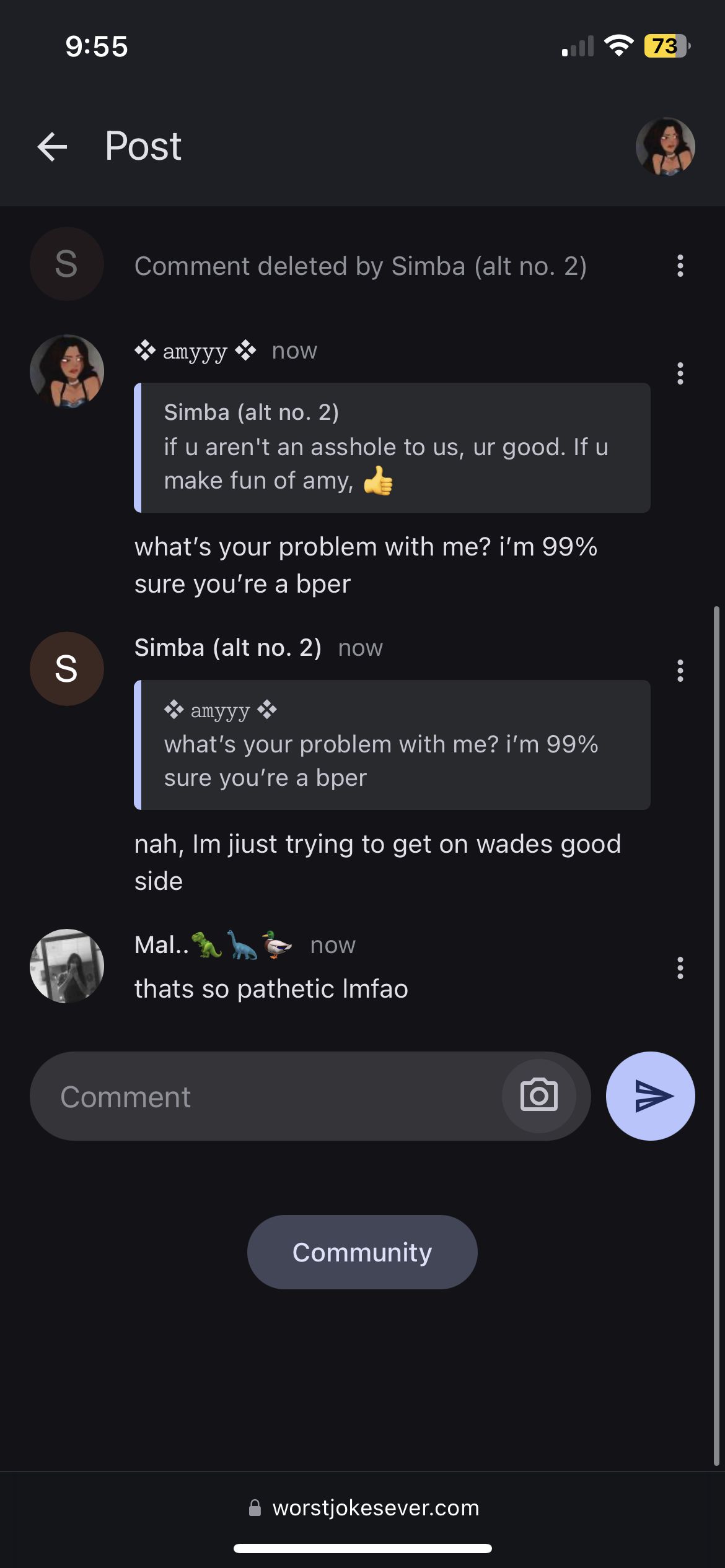Viewport: 725px width, 1568px height.
Task: Click the amyyy username on her comment
Action: click(195, 351)
